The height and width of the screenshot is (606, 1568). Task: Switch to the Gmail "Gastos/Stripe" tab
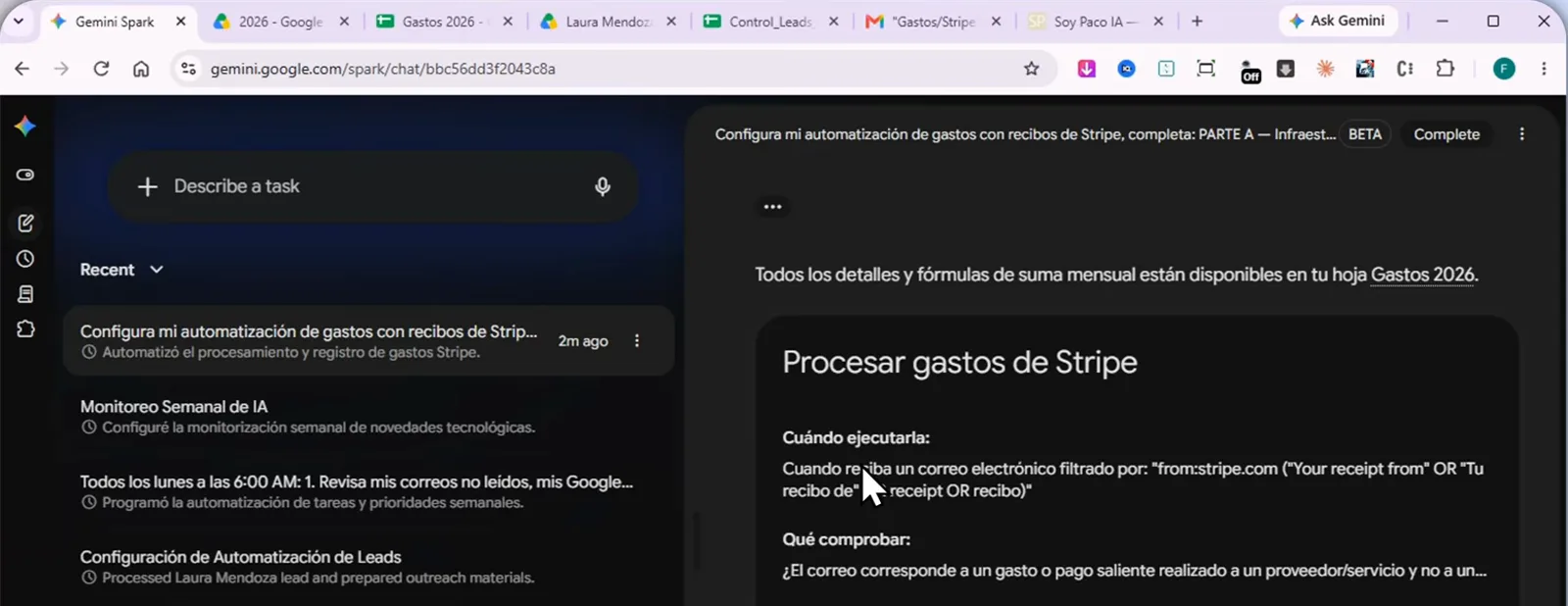[934, 22]
